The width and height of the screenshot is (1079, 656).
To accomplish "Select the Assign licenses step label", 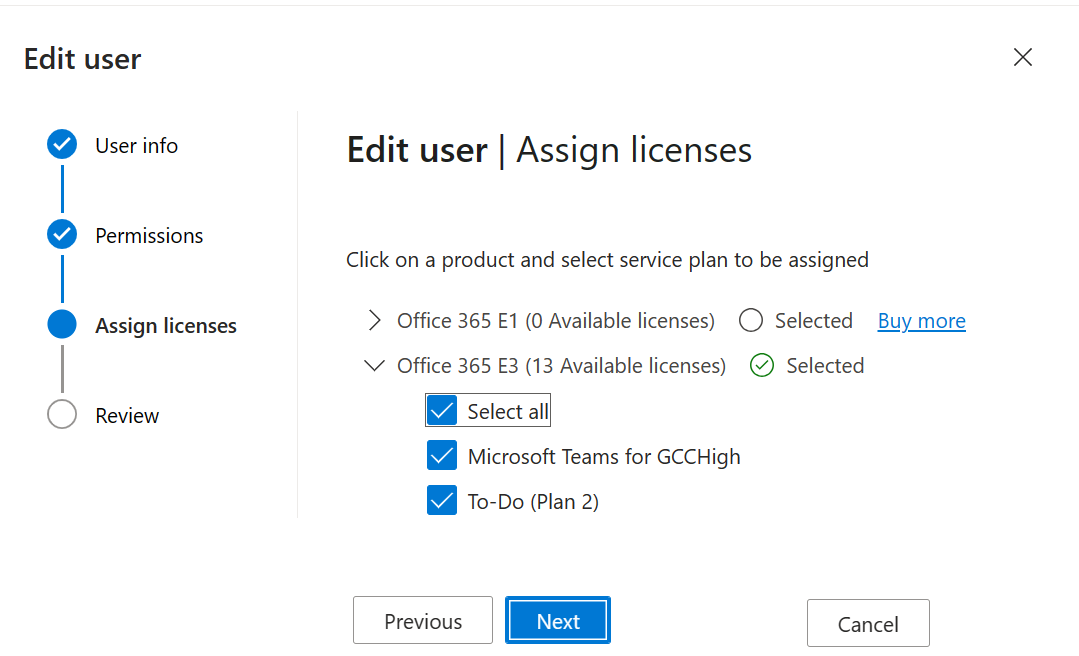I will 166,326.
